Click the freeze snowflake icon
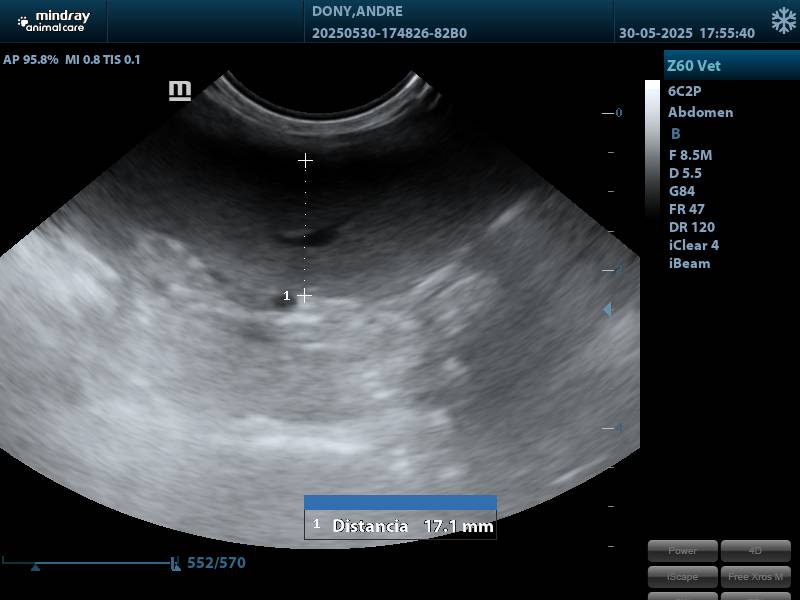 click(783, 21)
